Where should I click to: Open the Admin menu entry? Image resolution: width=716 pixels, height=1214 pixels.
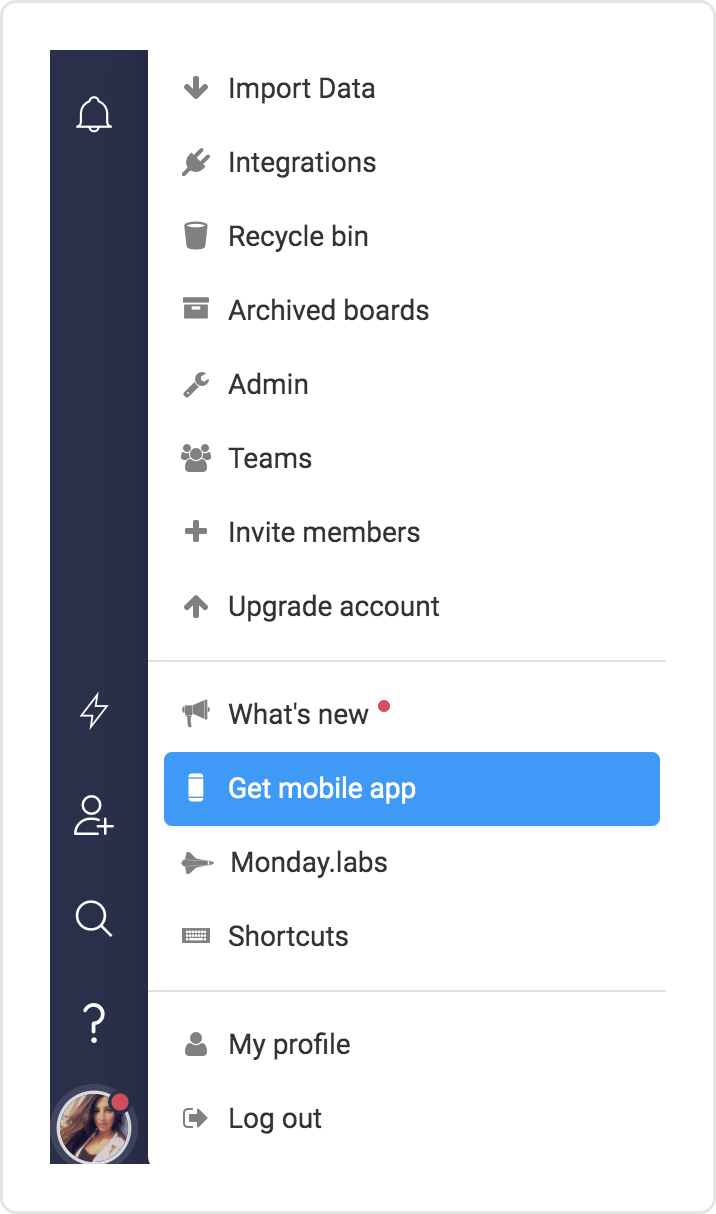[268, 384]
